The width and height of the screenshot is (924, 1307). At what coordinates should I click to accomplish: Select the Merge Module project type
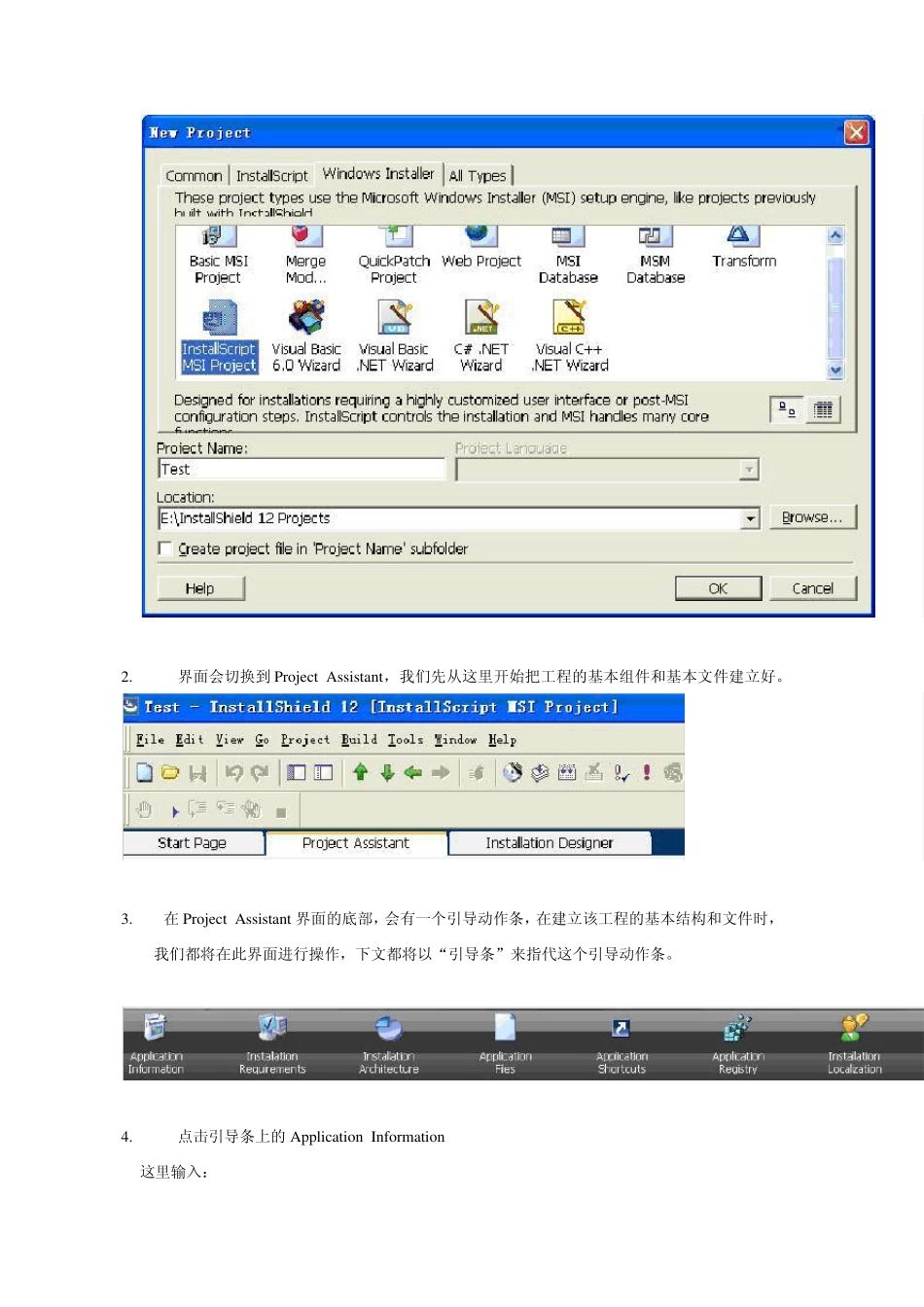pos(305,256)
